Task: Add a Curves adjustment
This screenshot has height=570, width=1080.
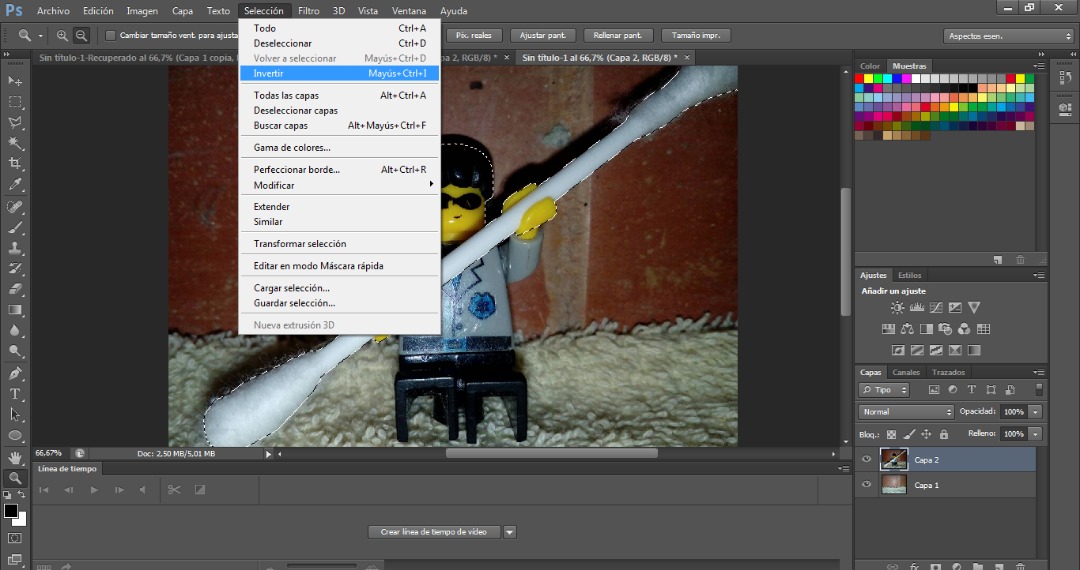Action: pyautogui.click(x=936, y=308)
